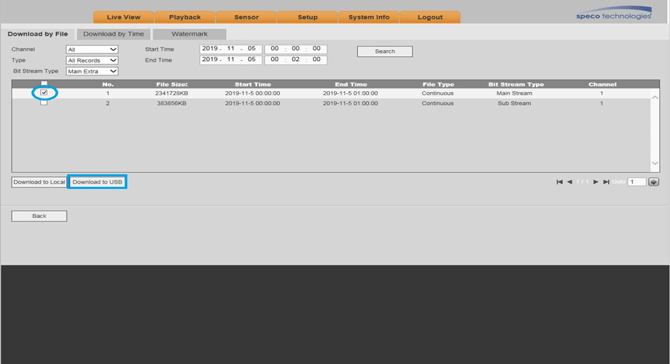Check the checkbox for file No. 2

[44, 103]
